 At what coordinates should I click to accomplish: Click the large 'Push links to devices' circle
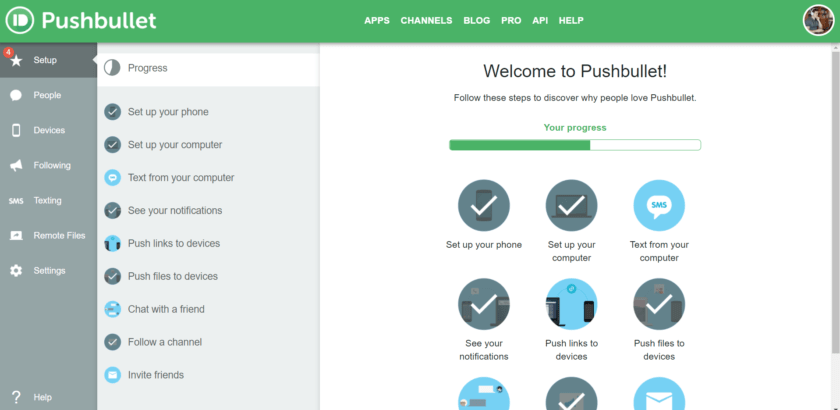tap(571, 304)
